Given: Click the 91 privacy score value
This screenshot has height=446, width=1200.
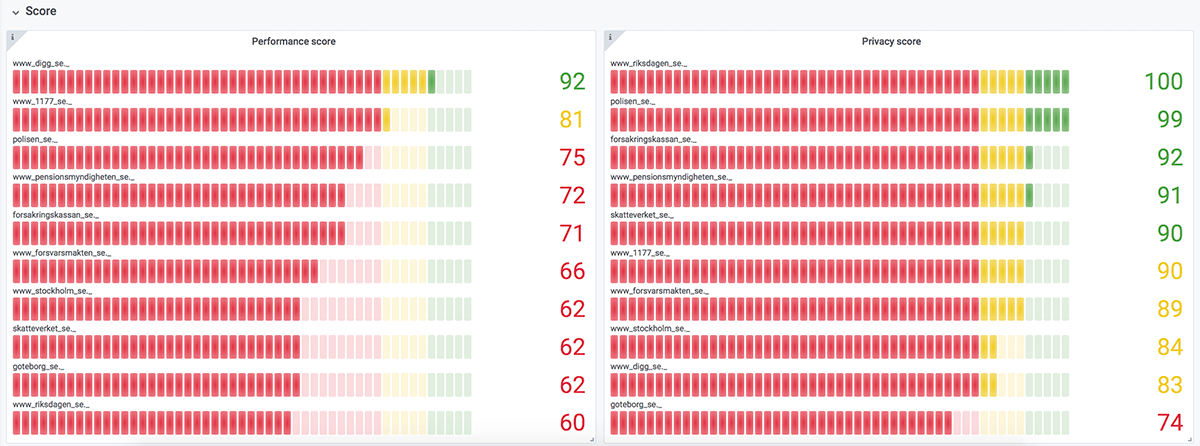Looking at the screenshot, I should click(1170, 196).
